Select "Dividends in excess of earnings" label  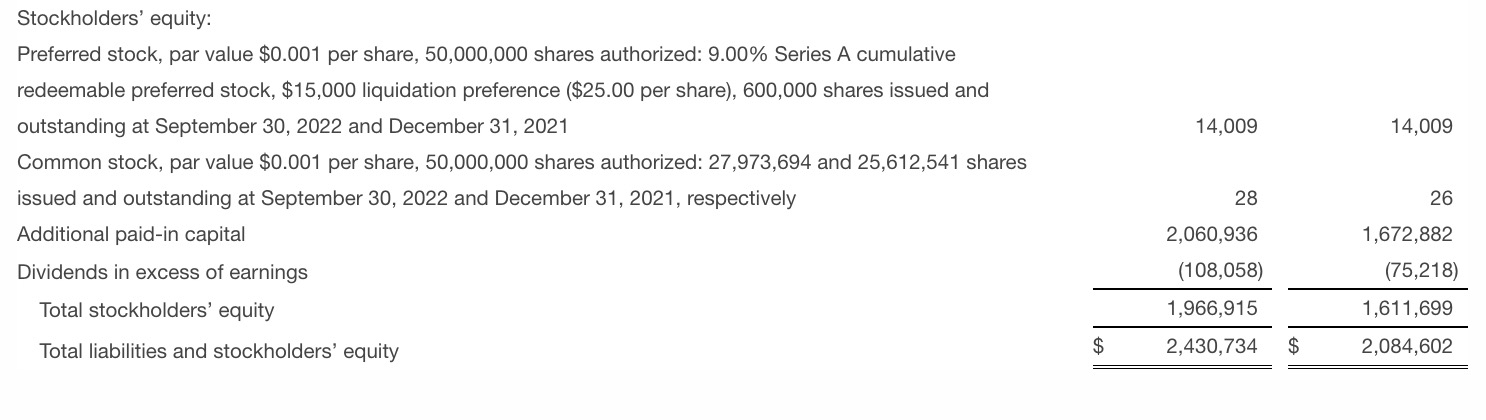click(162, 272)
